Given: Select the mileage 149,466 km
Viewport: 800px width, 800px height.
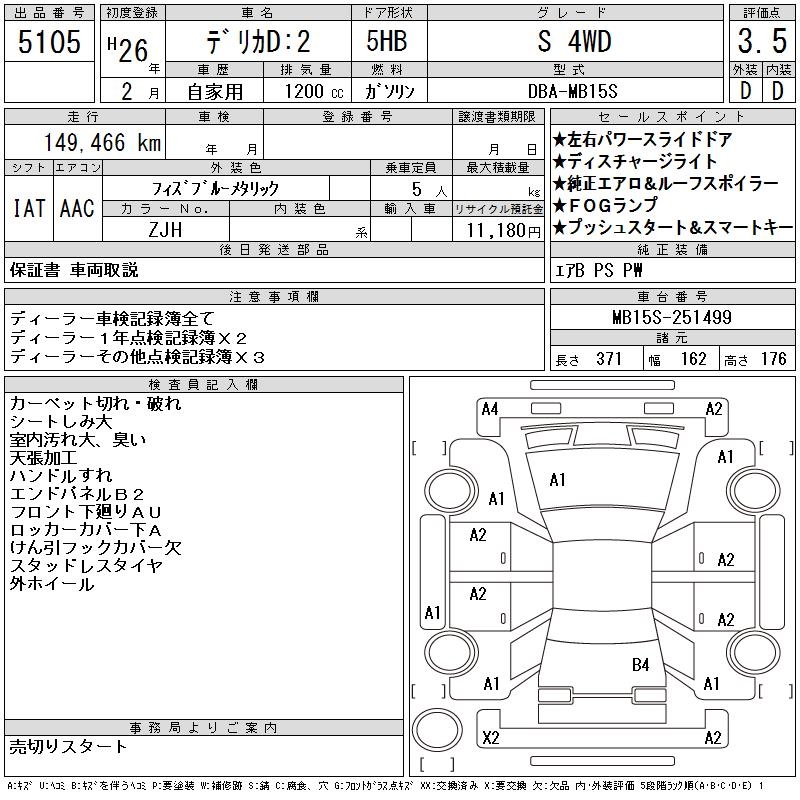Looking at the screenshot, I should (102, 142).
